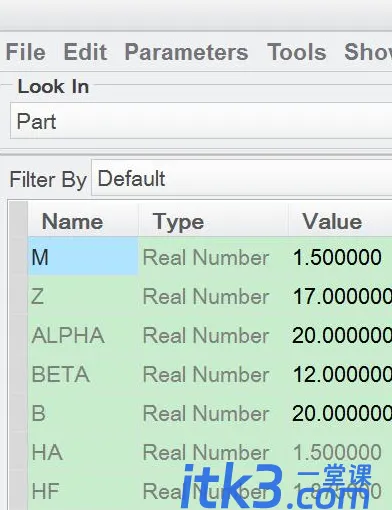392x510 pixels.
Task: Click Real Number type of M row
Action: point(206,257)
